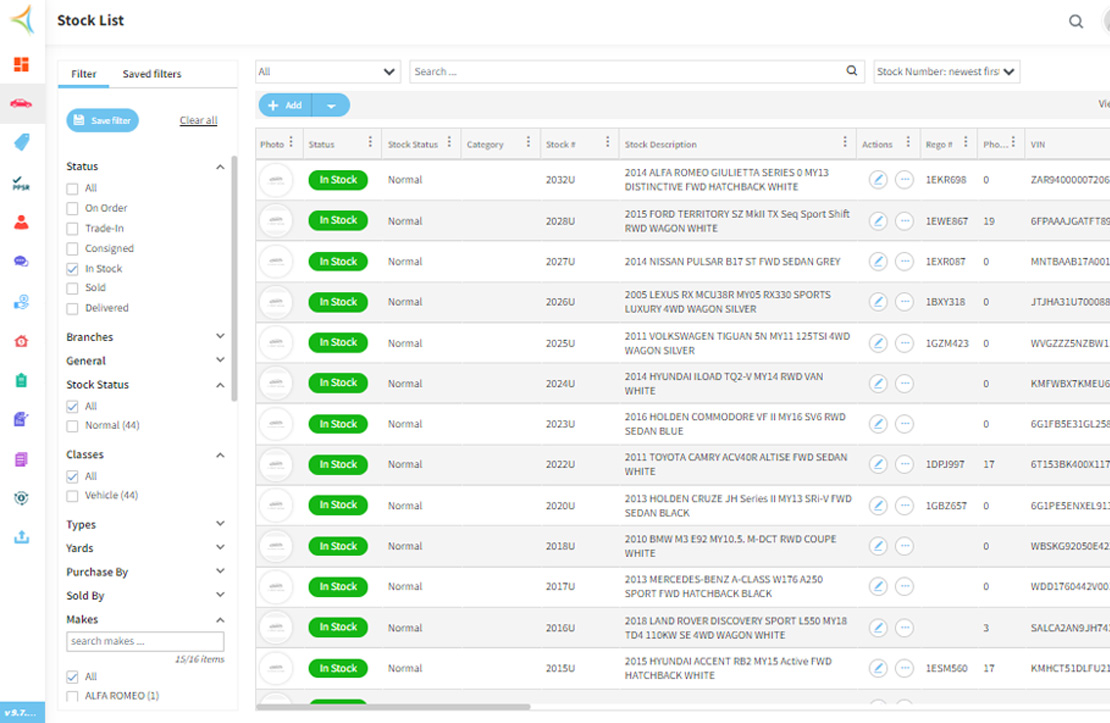This screenshot has height=723, width=1110.
Task: Click the version label at sidebar bottom
Action: tap(21, 712)
